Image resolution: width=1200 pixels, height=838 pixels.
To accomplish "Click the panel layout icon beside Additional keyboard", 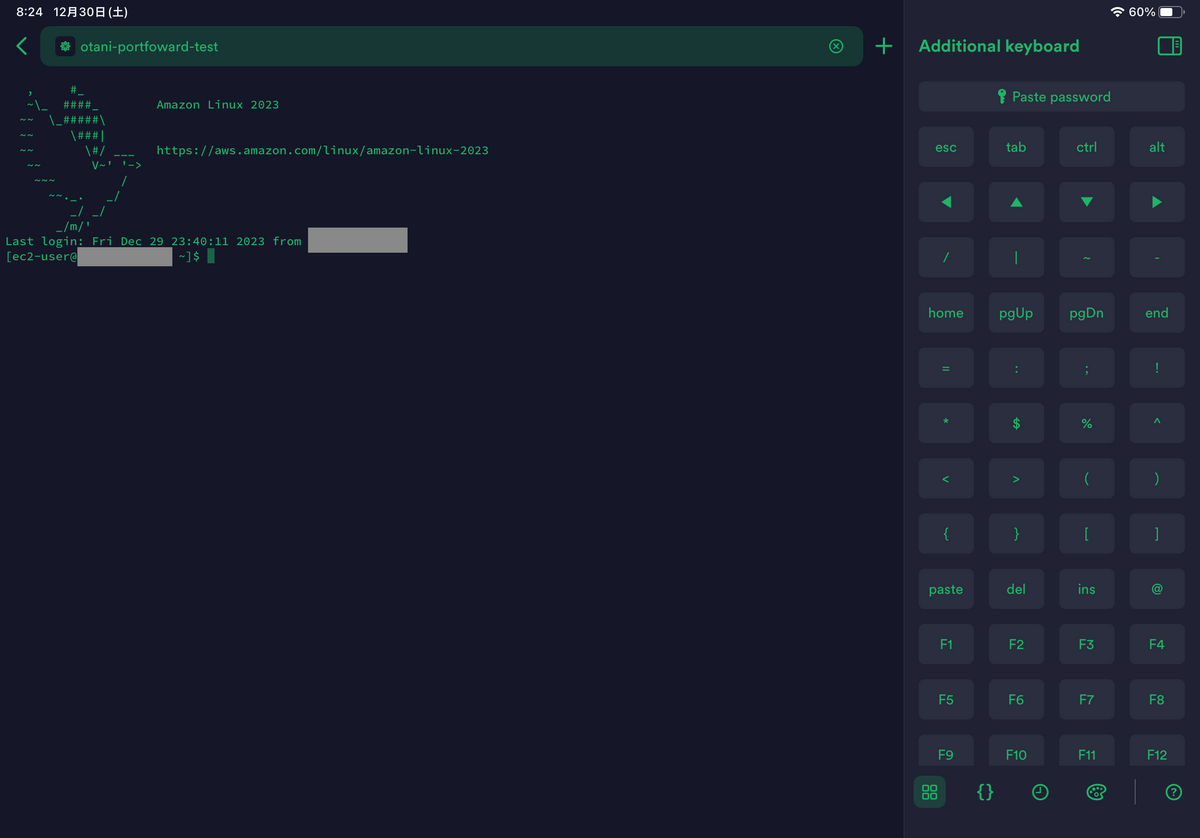I will tap(1168, 46).
